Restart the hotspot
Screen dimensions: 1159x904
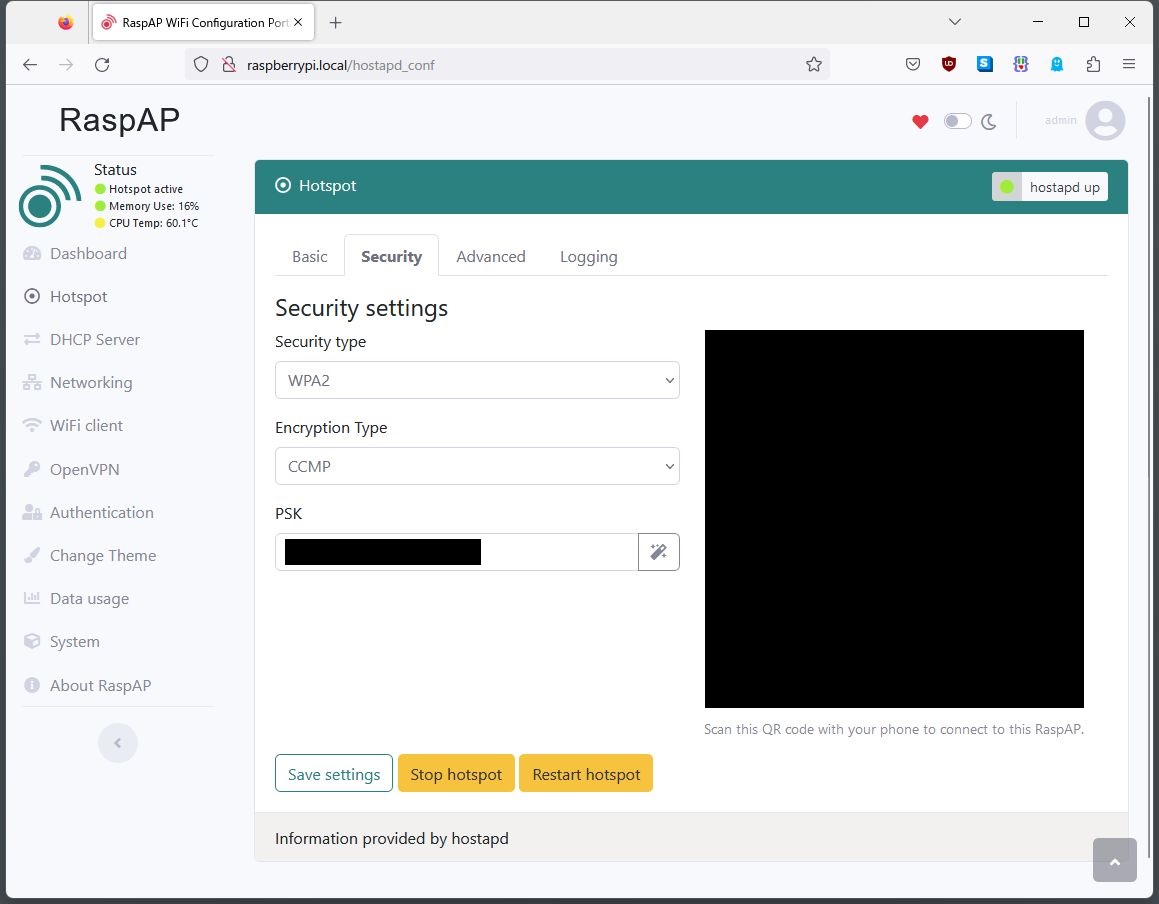pos(586,773)
